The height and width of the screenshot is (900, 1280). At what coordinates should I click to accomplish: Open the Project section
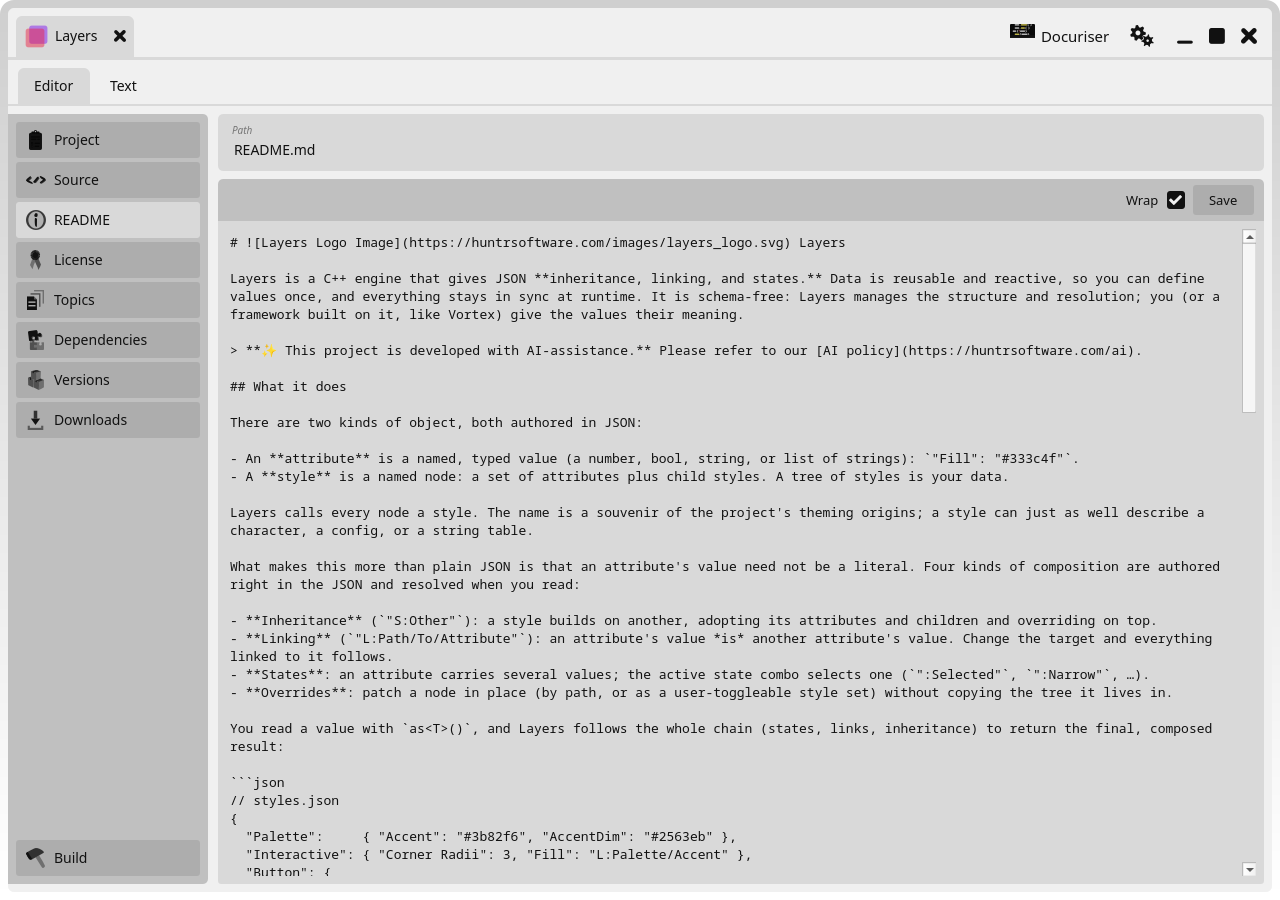click(108, 140)
